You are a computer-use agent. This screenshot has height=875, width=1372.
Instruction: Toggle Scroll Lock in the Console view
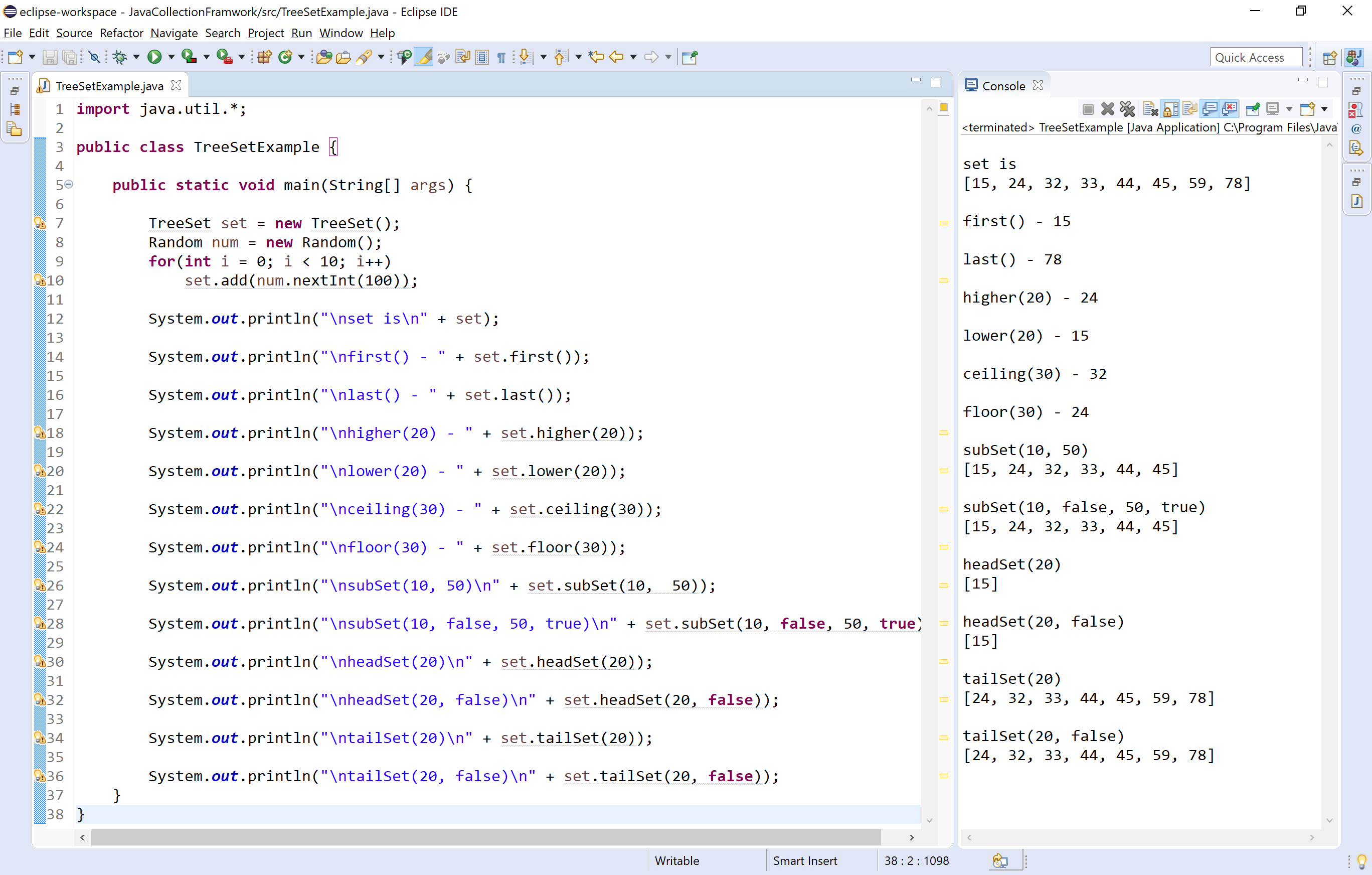click(x=1169, y=108)
